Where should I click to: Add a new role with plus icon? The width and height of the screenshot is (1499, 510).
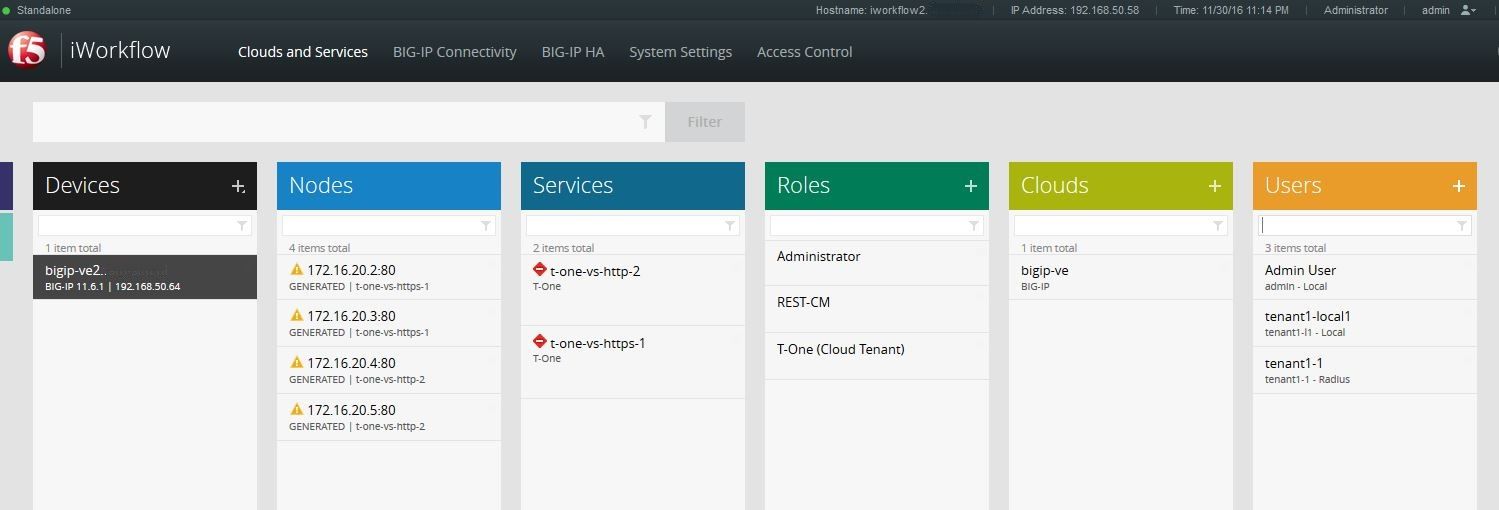[970, 186]
